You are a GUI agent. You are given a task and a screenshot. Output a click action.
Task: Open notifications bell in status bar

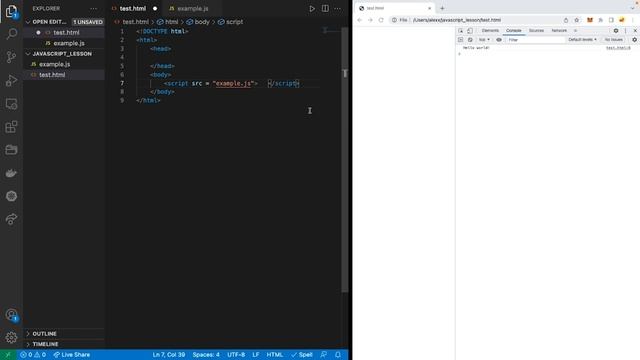(x=338, y=355)
